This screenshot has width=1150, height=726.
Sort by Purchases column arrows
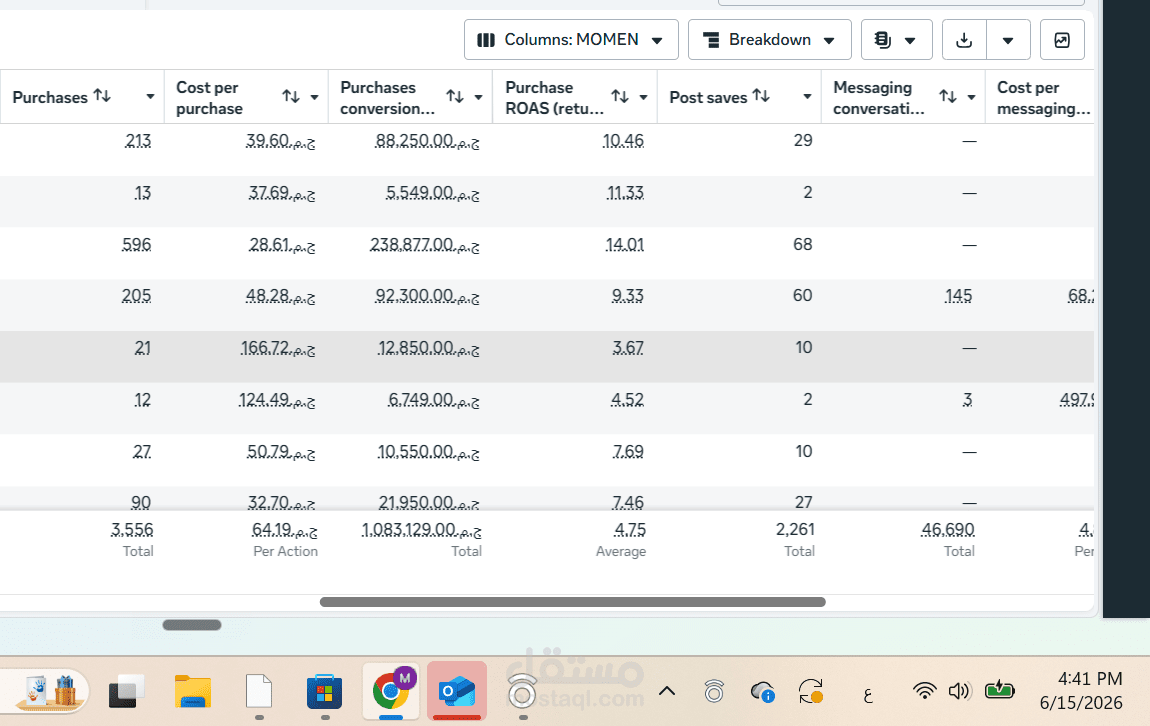click(102, 96)
